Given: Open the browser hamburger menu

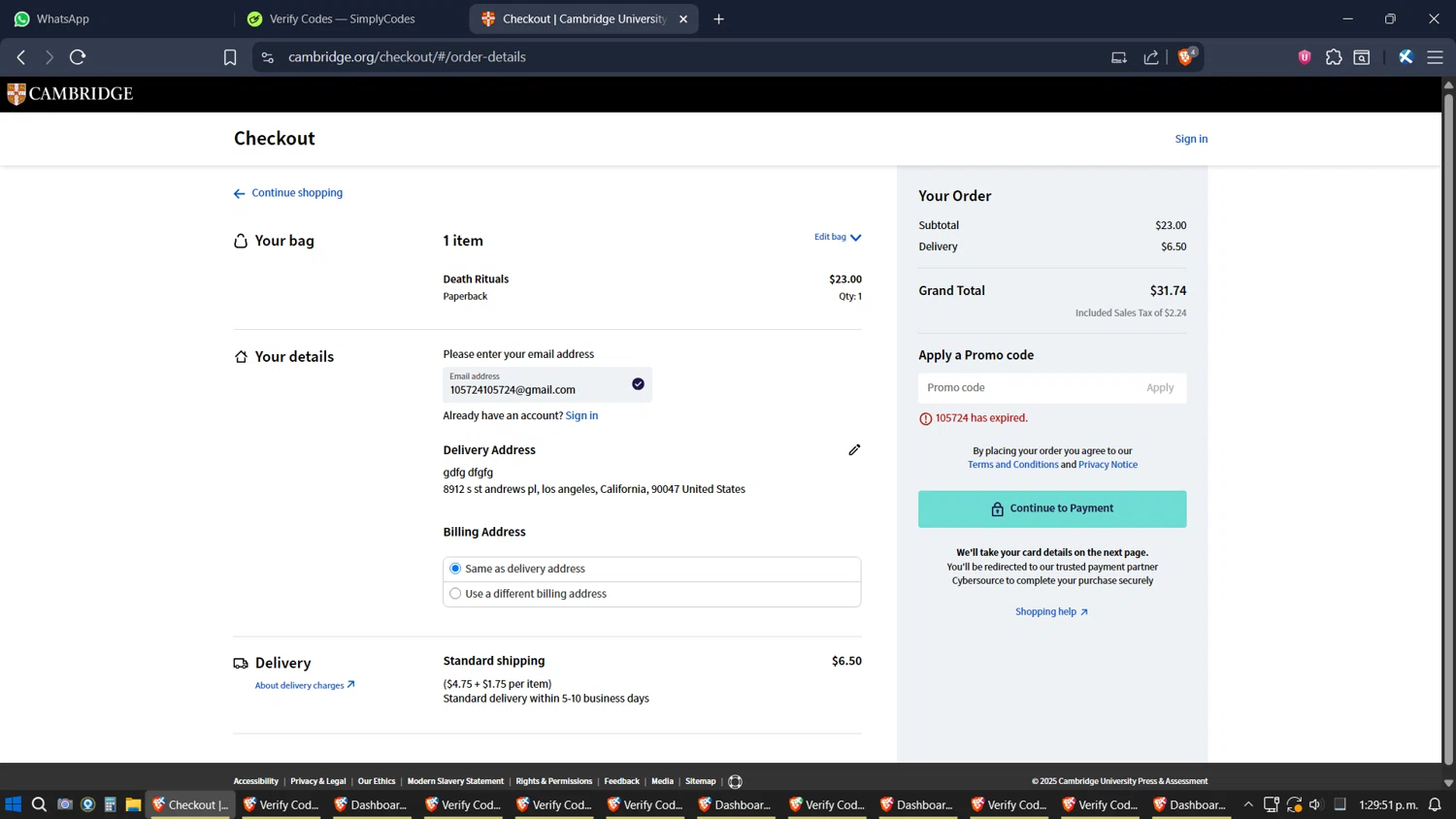Looking at the screenshot, I should [x=1435, y=57].
